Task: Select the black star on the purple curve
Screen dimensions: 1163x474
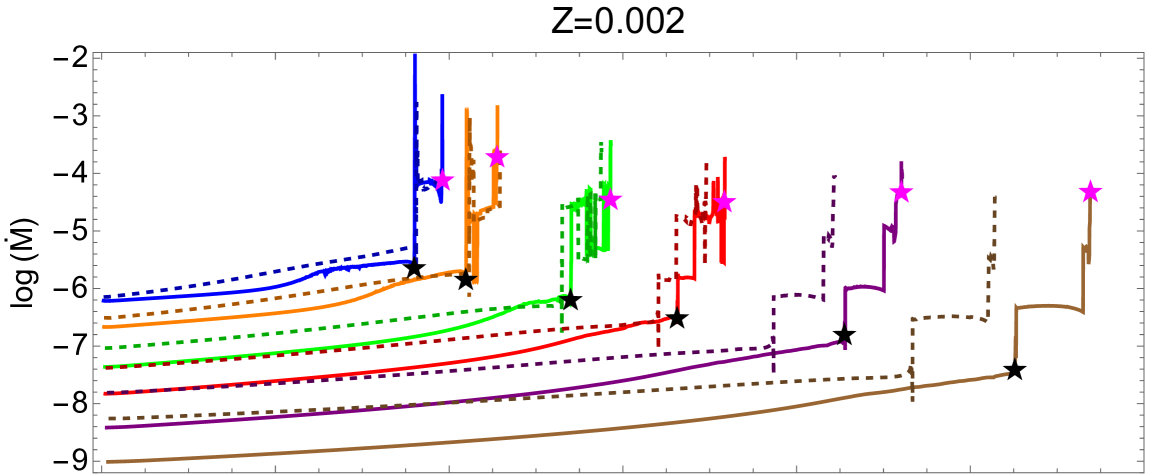Action: (x=844, y=335)
